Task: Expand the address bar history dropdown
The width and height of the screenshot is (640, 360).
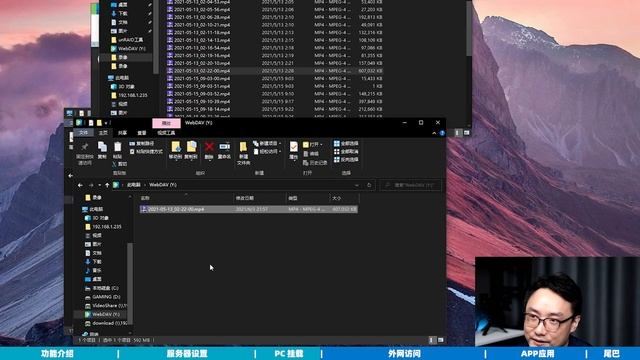Action: click(x=357, y=185)
